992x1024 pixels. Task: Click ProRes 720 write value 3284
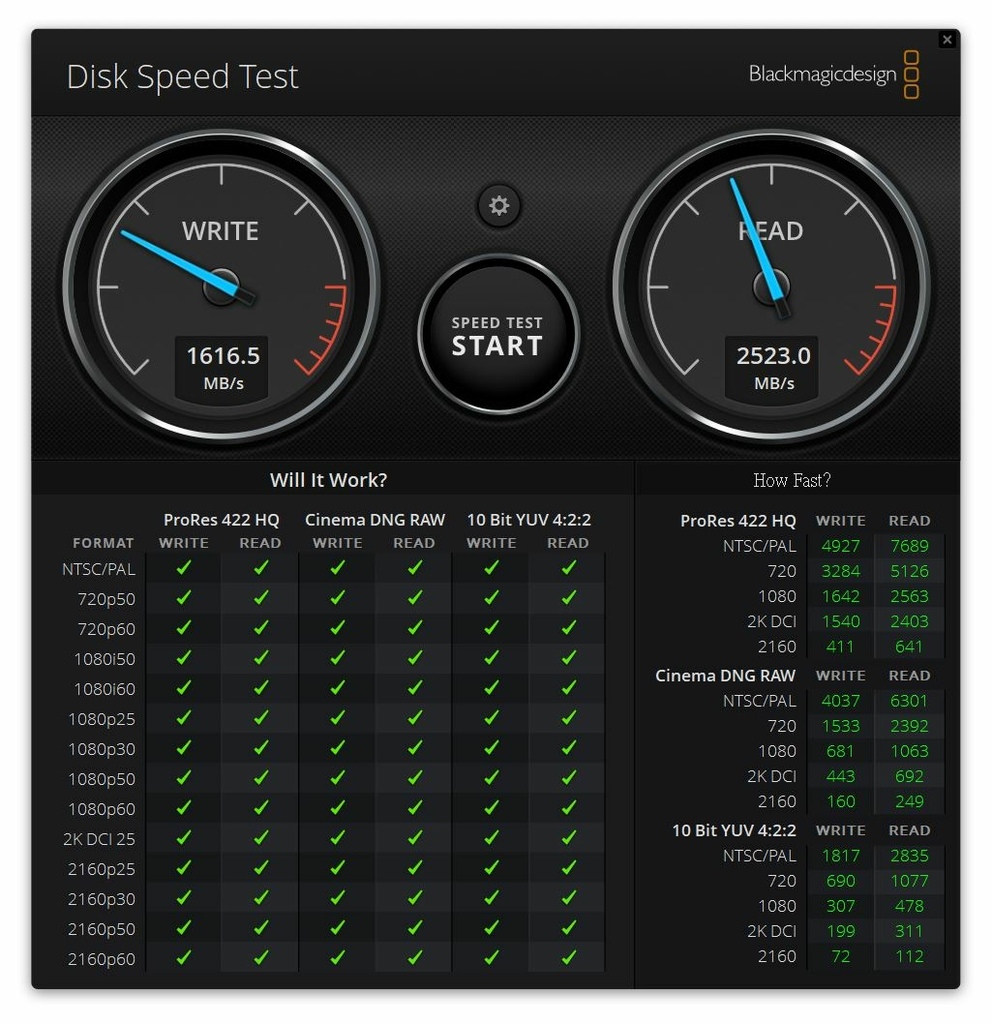coord(840,571)
